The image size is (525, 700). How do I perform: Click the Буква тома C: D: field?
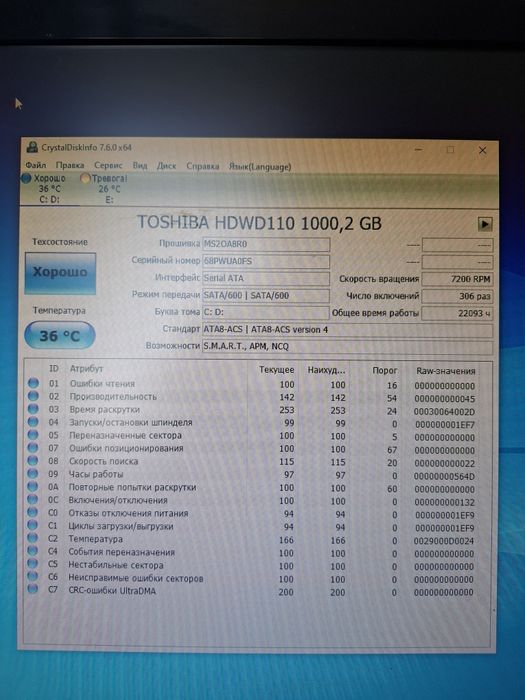[x=266, y=312]
